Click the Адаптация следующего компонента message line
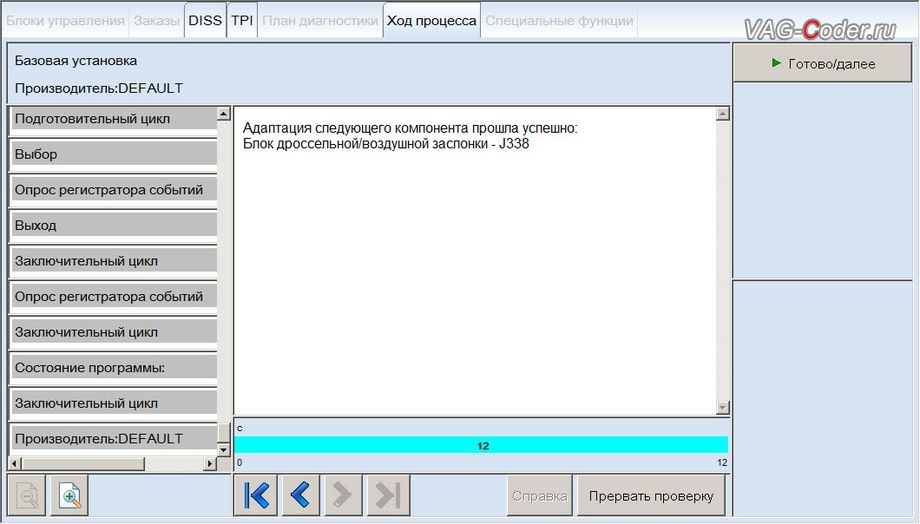920x524 pixels. tap(410, 128)
